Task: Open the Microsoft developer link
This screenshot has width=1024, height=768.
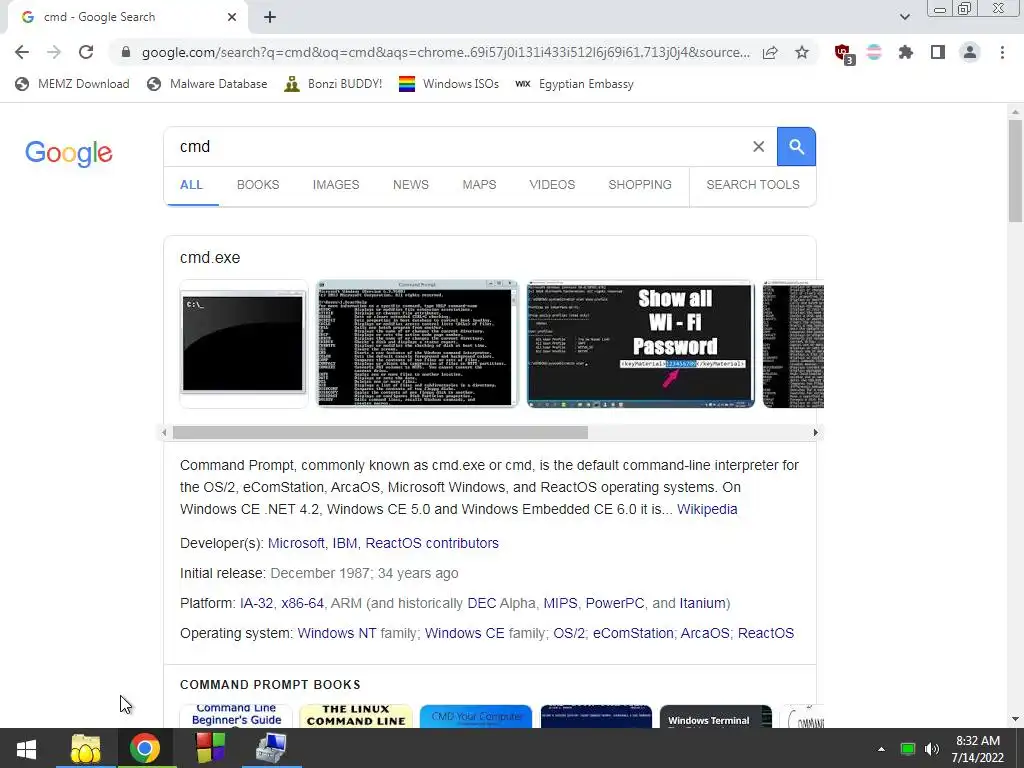Action: click(x=296, y=543)
